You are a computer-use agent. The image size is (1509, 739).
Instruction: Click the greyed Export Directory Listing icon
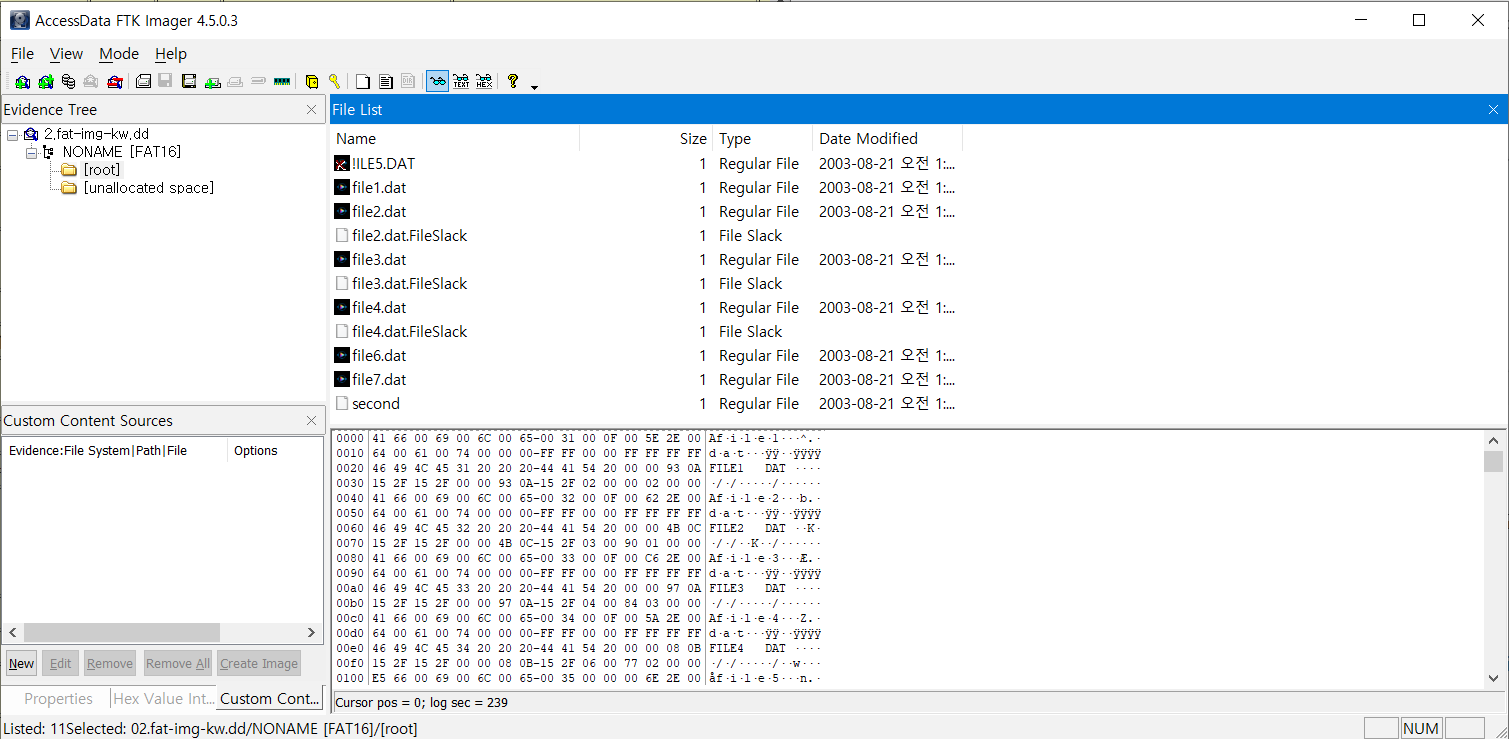click(408, 82)
